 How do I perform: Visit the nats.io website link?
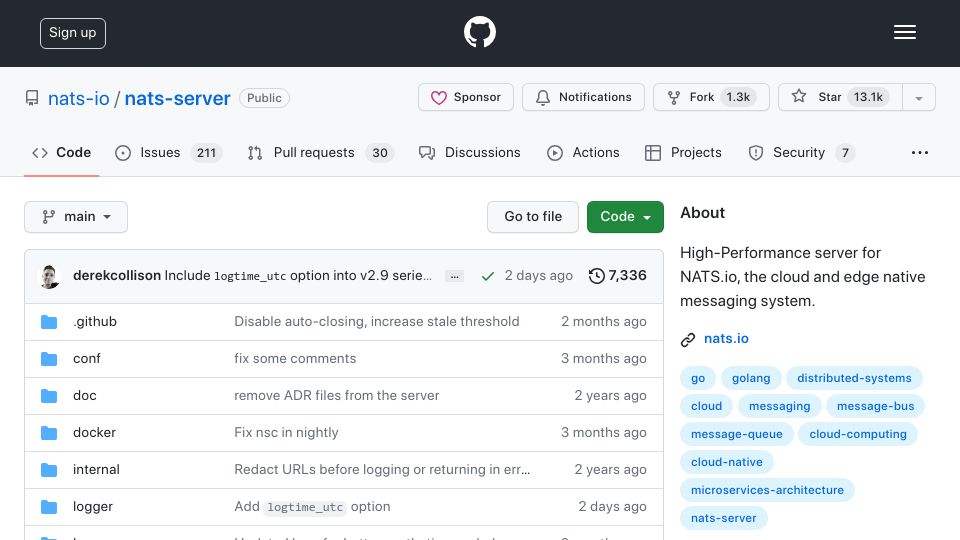tap(726, 339)
